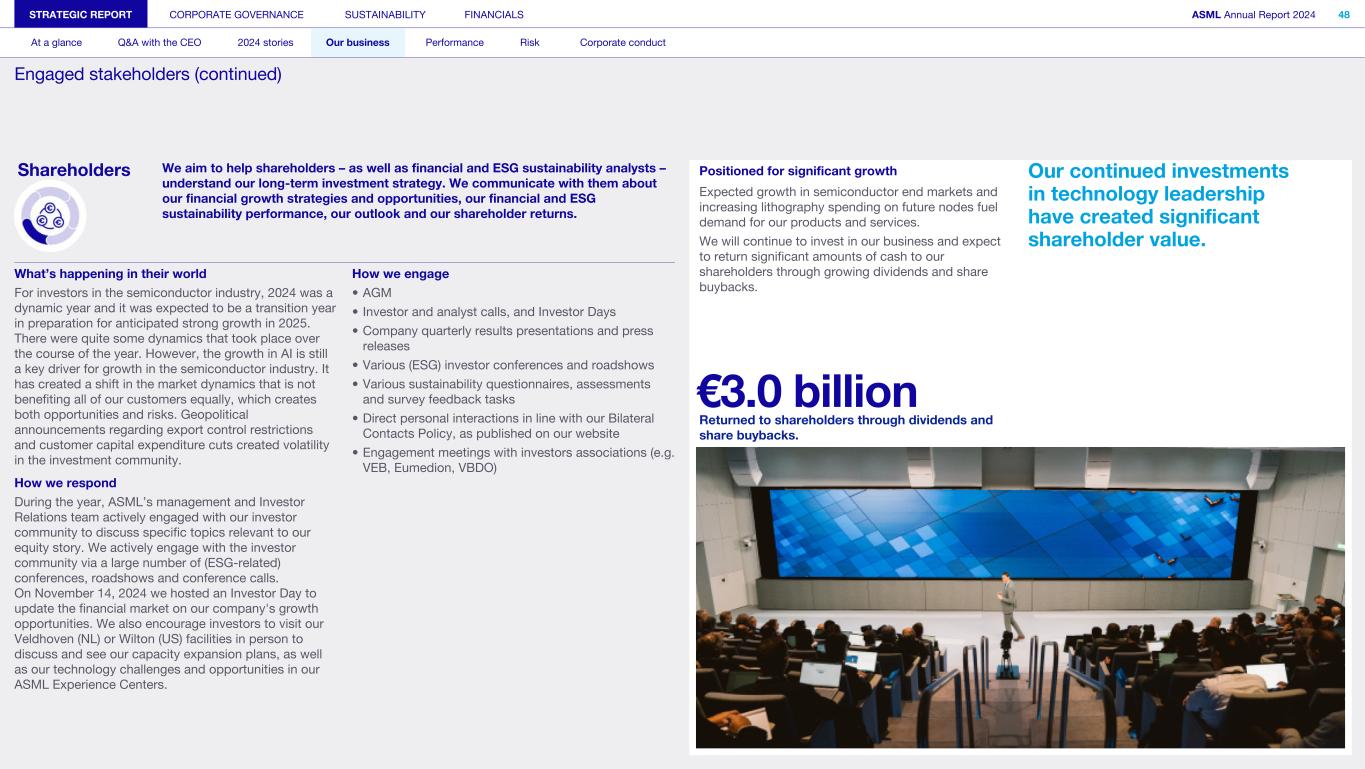This screenshot has height=769, width=1365.
Task: Select the At a glance sub-tab
Action: tap(56, 42)
